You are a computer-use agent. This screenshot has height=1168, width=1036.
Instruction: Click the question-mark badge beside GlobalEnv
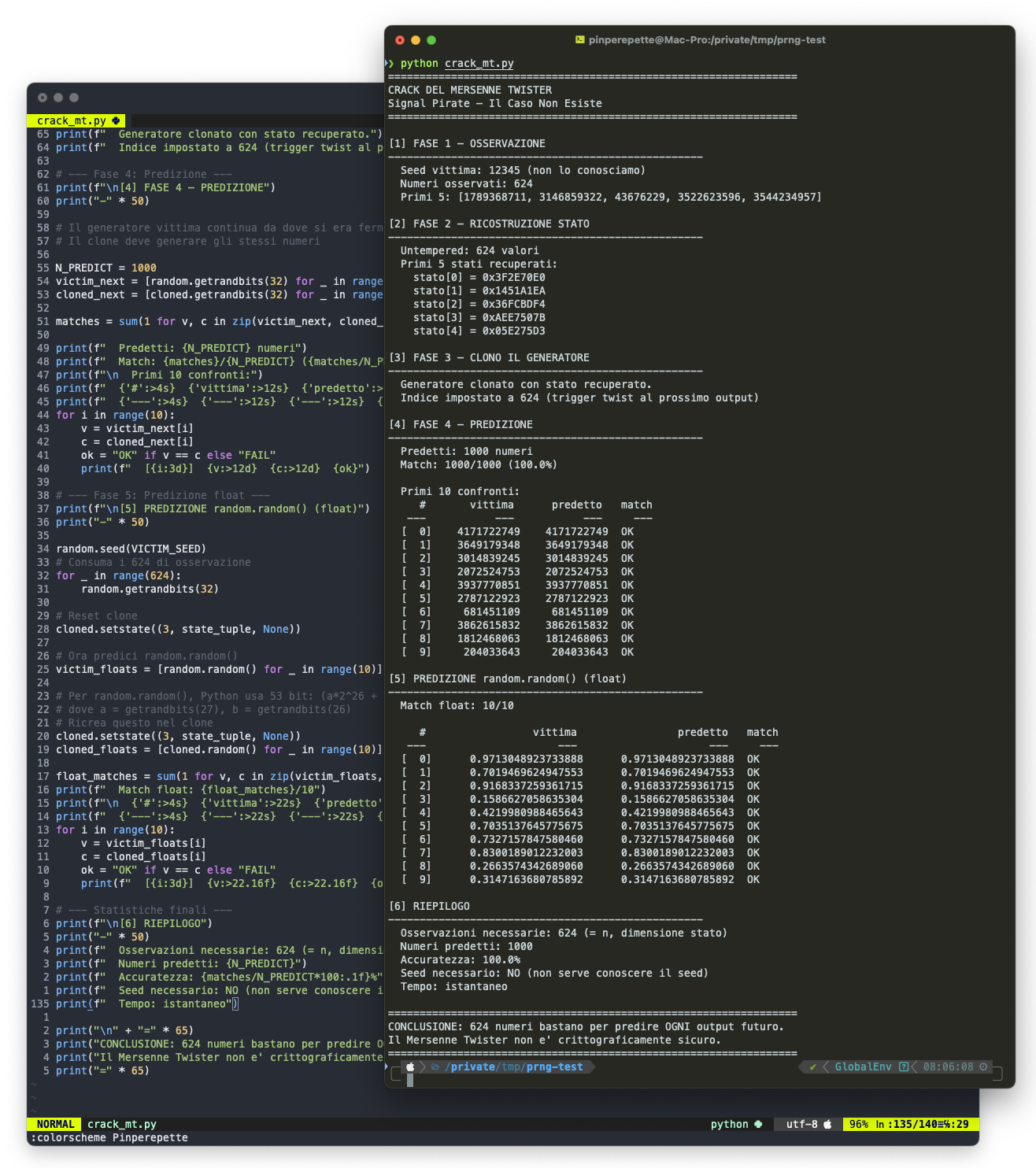click(x=902, y=1066)
